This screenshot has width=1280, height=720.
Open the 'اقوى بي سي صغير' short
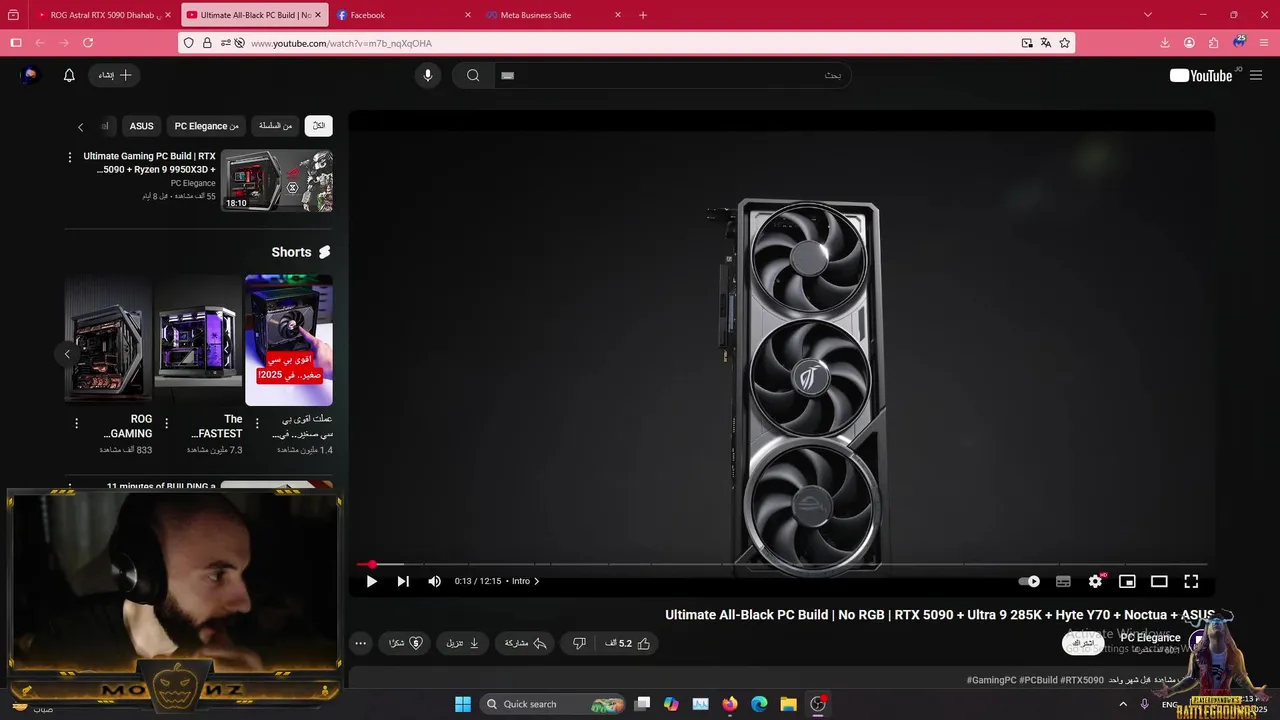click(x=289, y=340)
